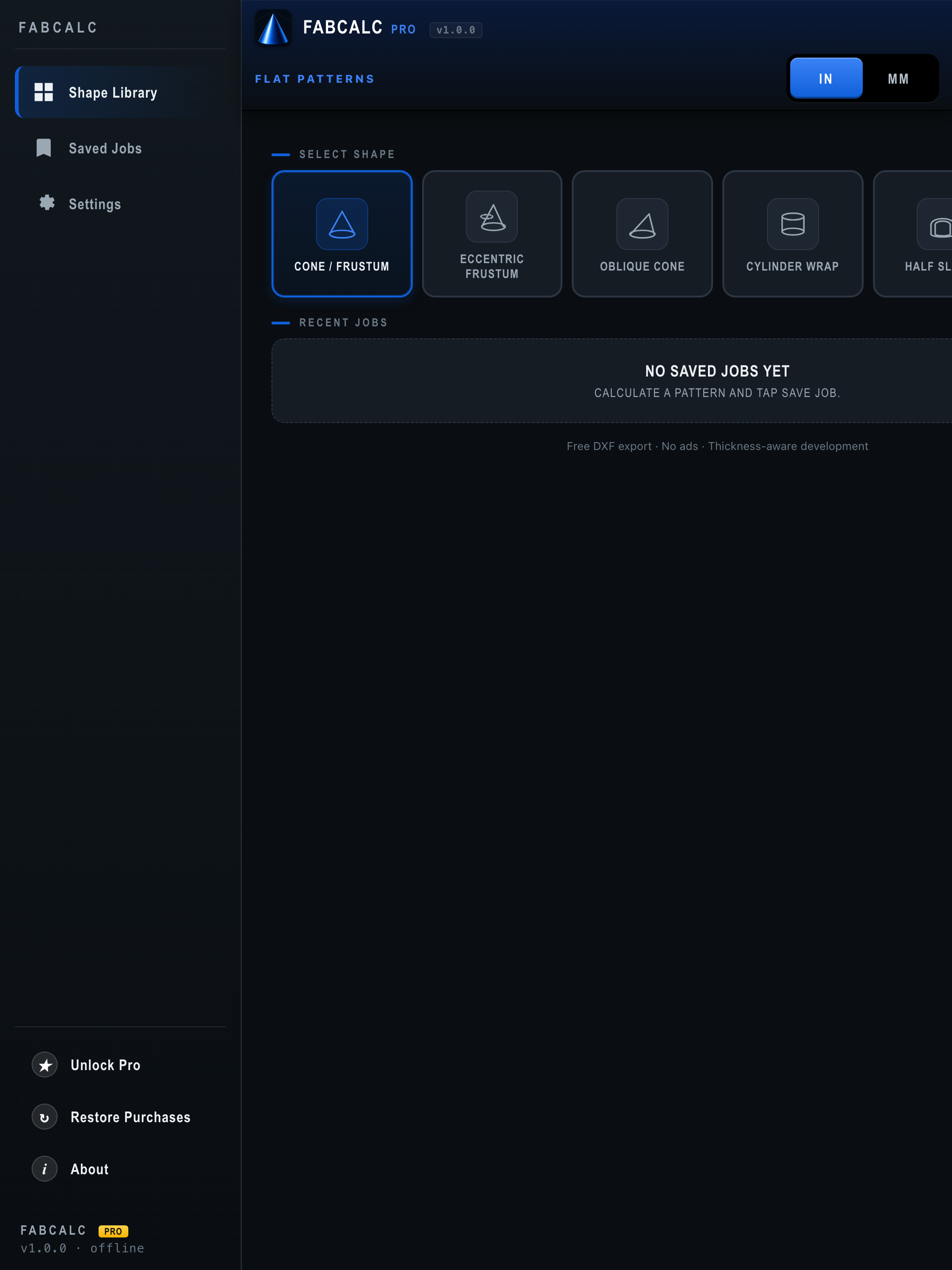Open the About label

pos(90,1169)
